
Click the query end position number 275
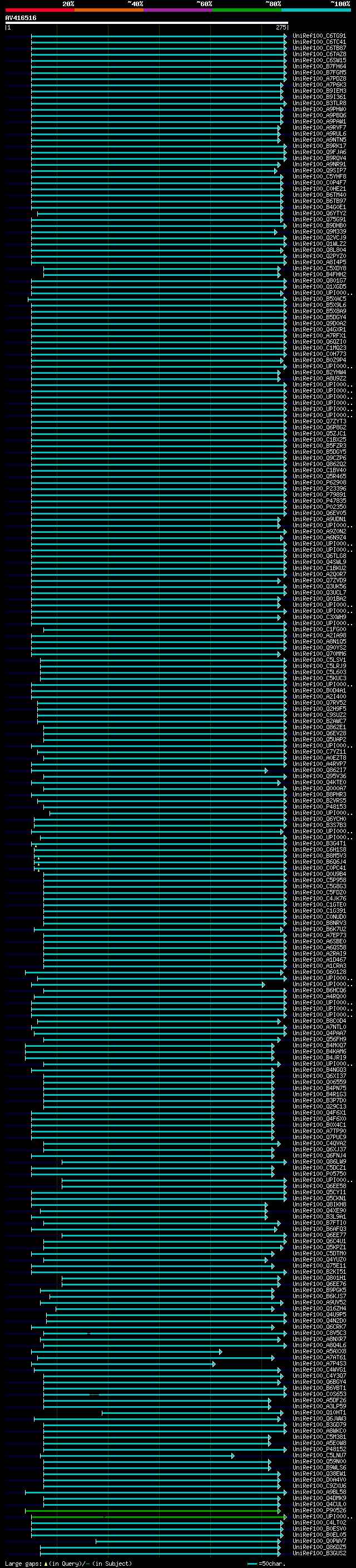(280, 27)
